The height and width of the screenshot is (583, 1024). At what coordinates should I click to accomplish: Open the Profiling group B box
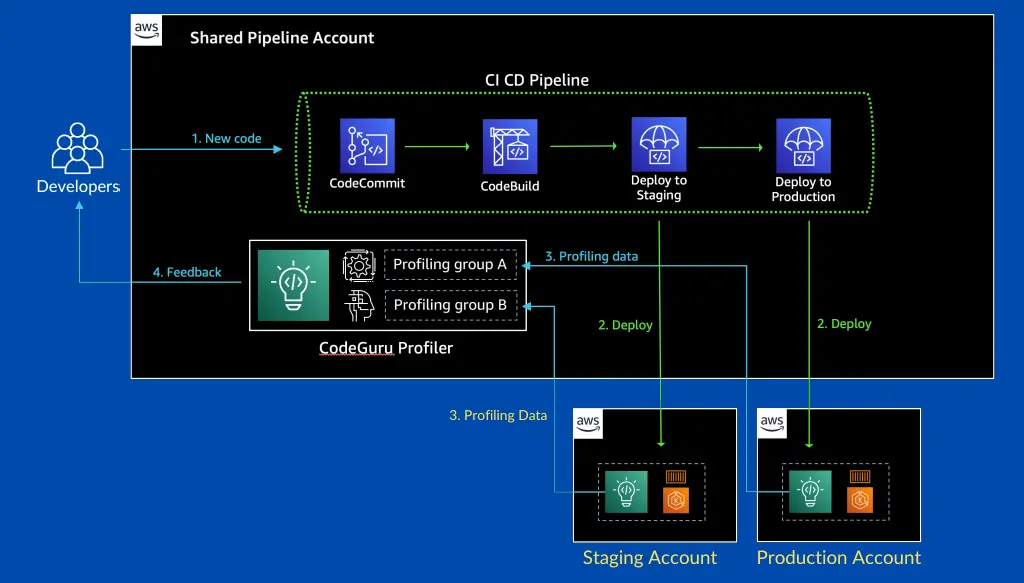pyautogui.click(x=450, y=304)
